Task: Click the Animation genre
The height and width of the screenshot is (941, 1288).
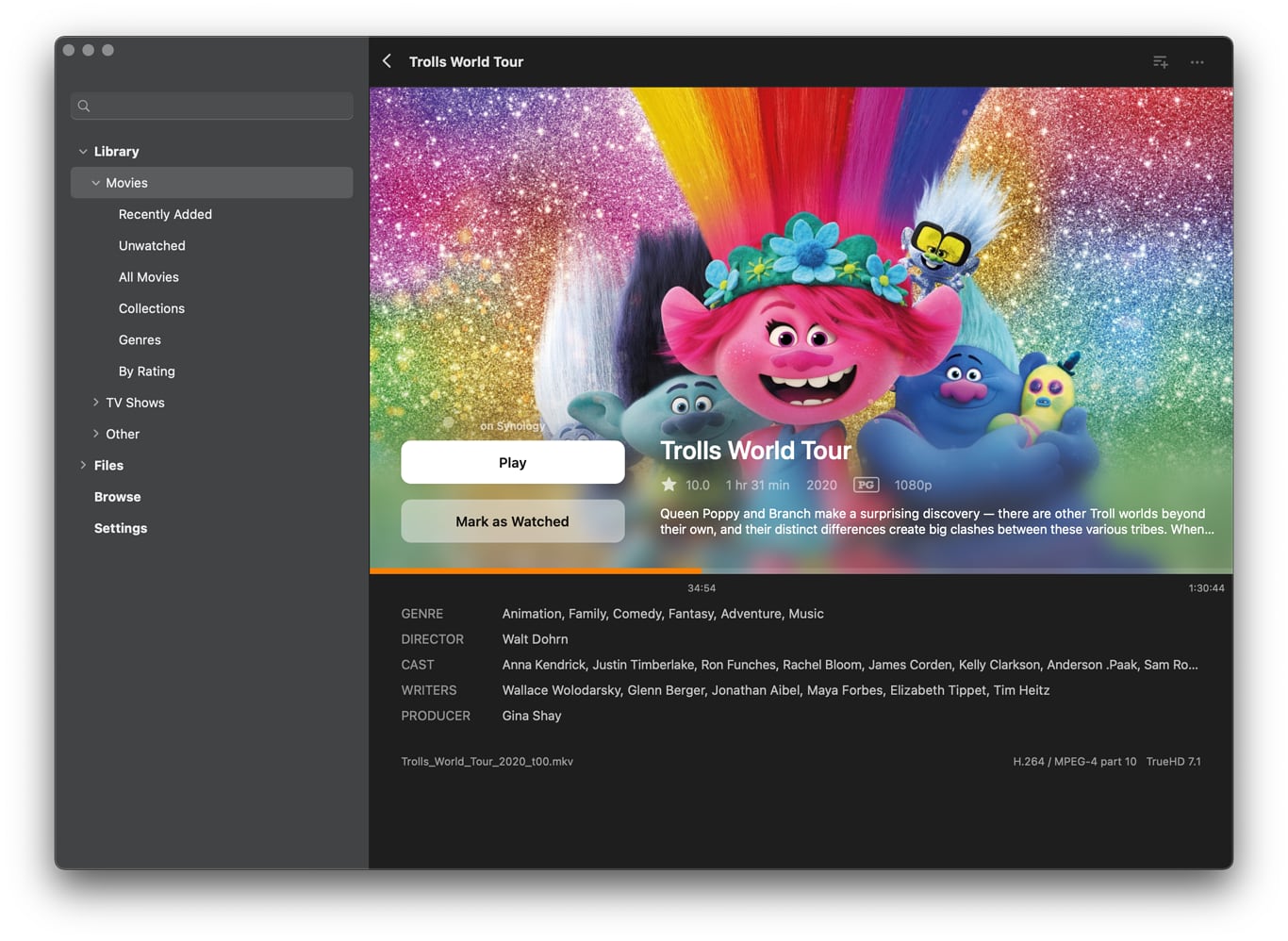Action: (x=532, y=614)
